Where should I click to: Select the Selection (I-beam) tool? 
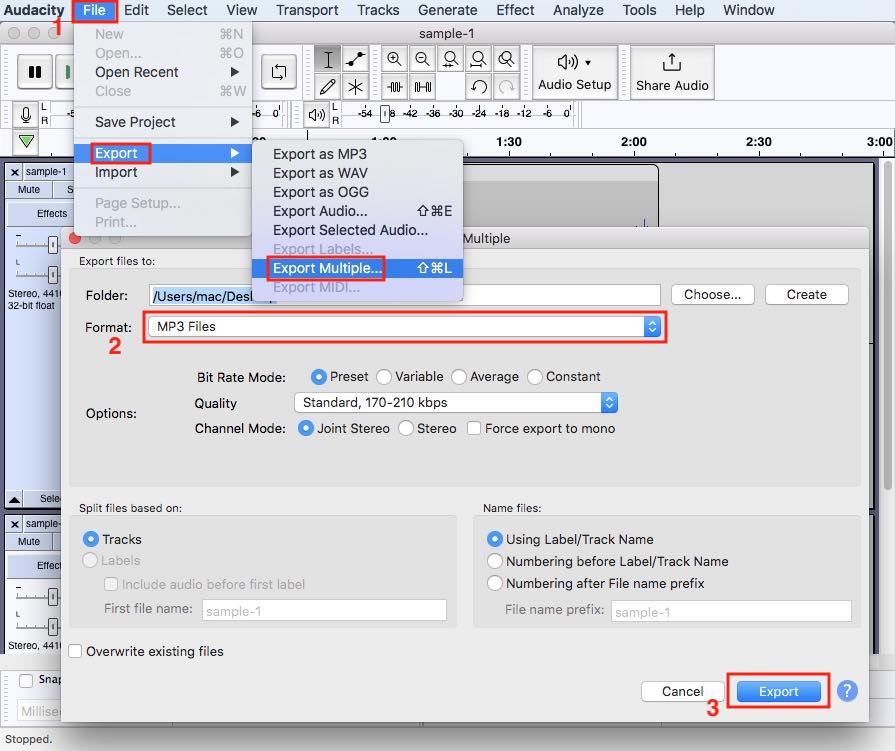[x=328, y=59]
